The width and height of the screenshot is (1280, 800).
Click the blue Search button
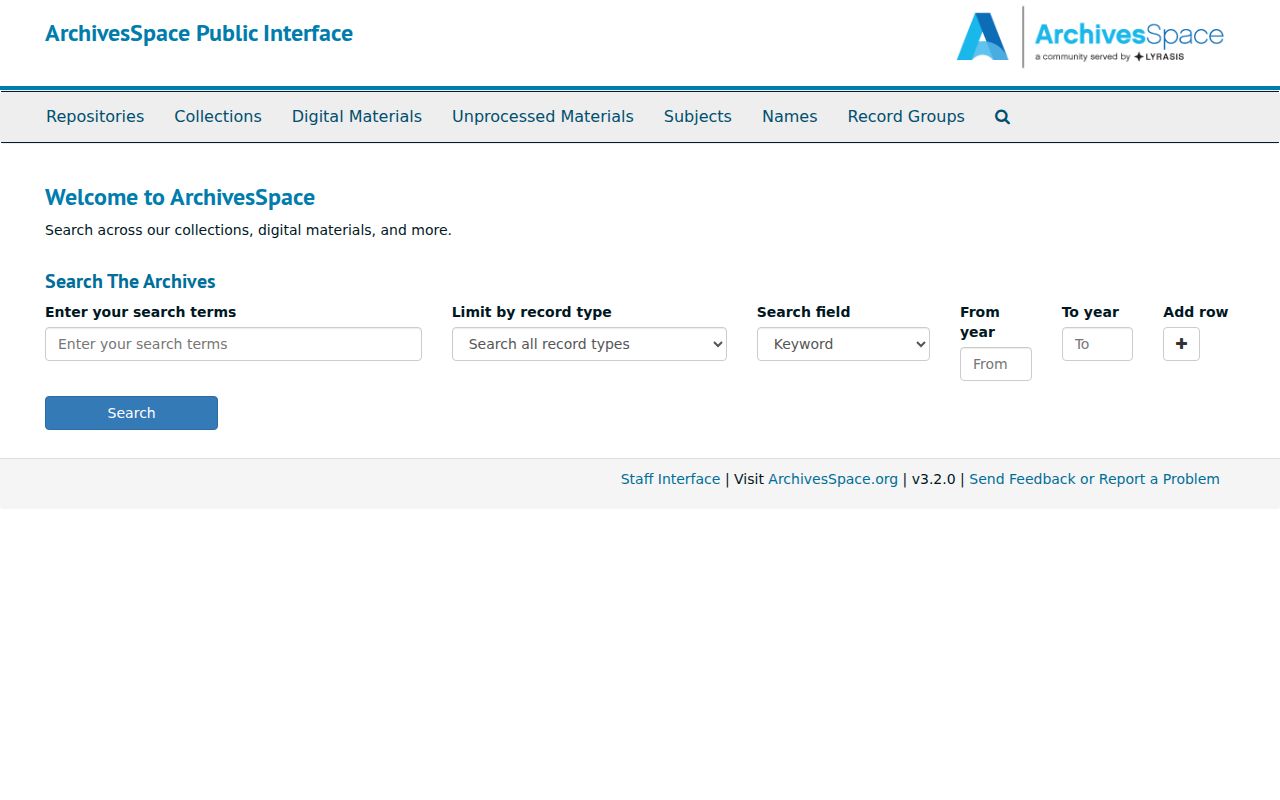point(131,413)
